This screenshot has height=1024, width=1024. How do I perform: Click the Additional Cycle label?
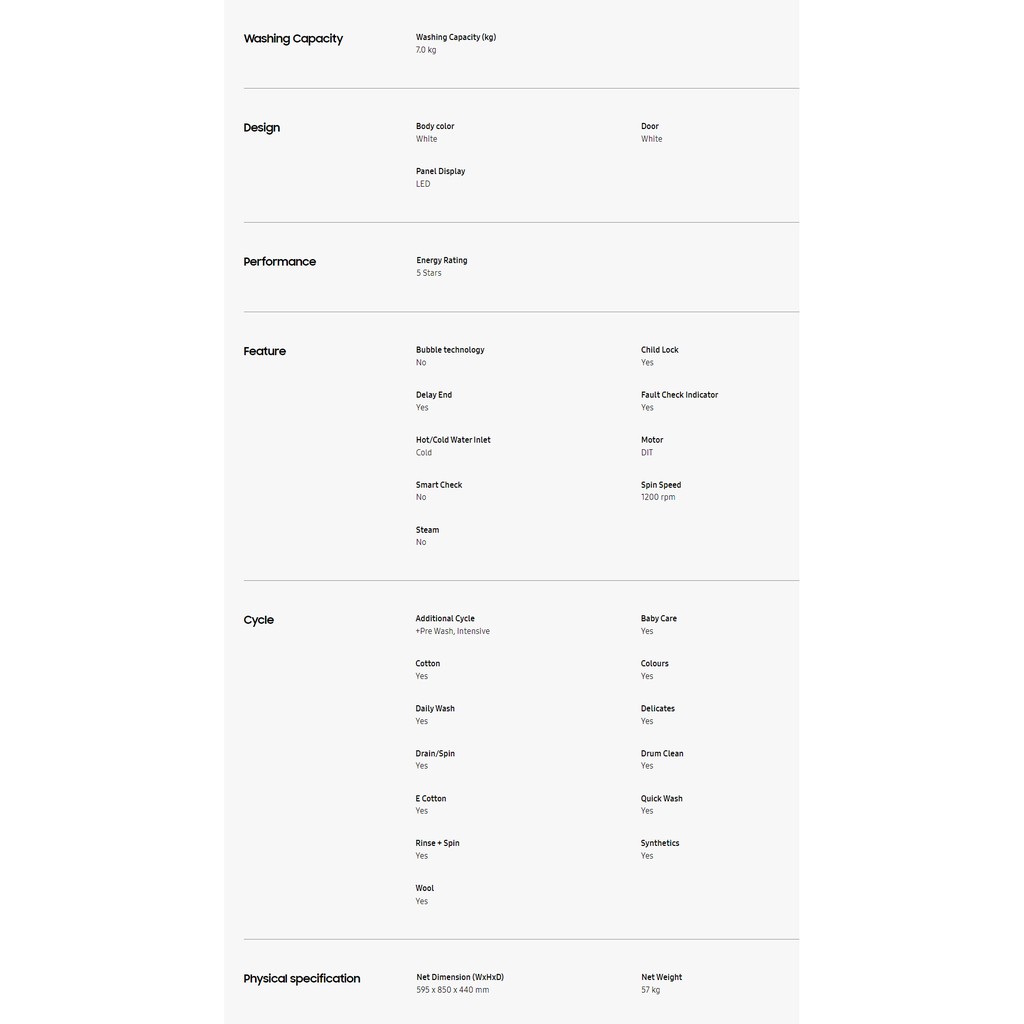(x=444, y=619)
